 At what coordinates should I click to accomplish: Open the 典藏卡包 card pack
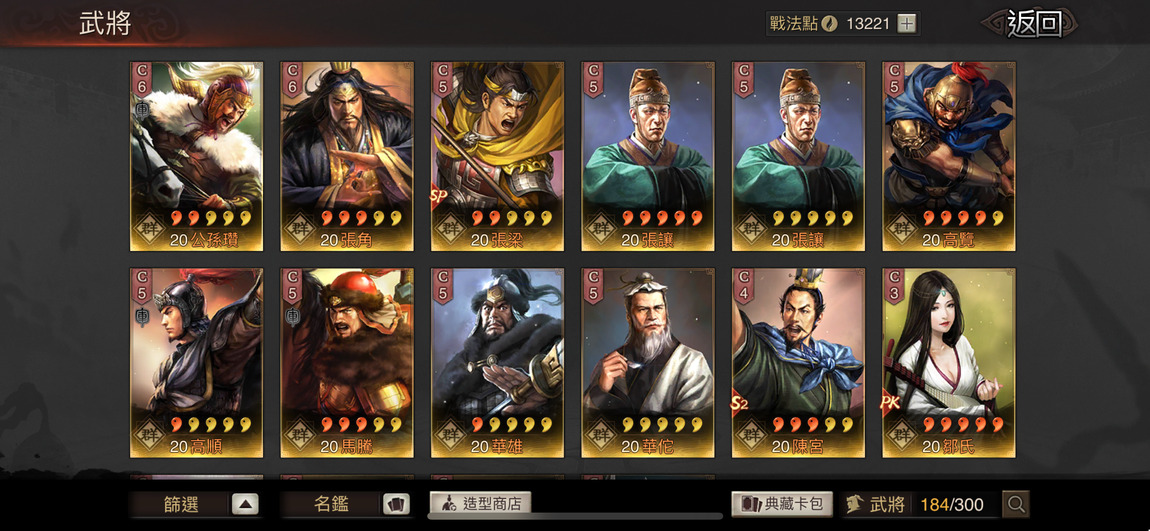(x=782, y=503)
